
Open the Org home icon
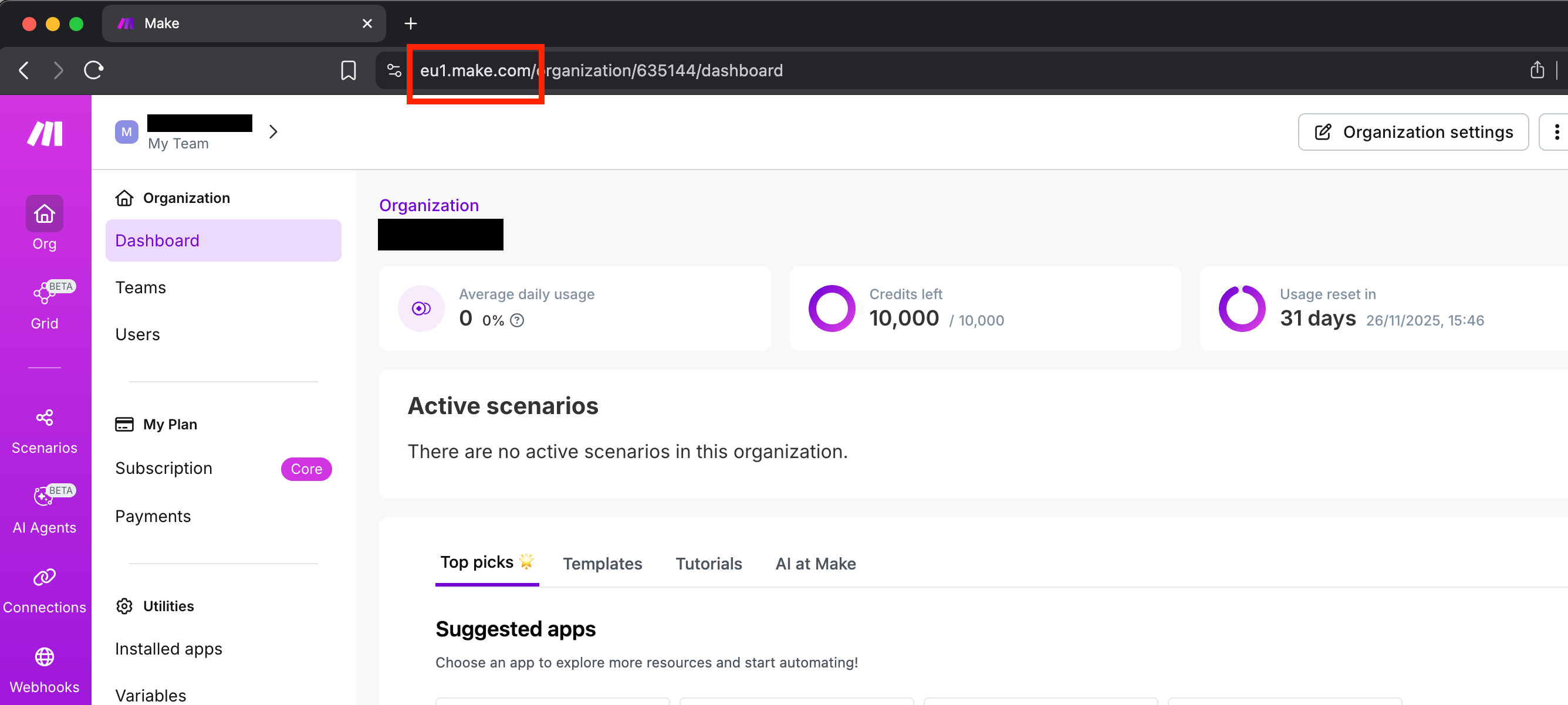pos(45,213)
